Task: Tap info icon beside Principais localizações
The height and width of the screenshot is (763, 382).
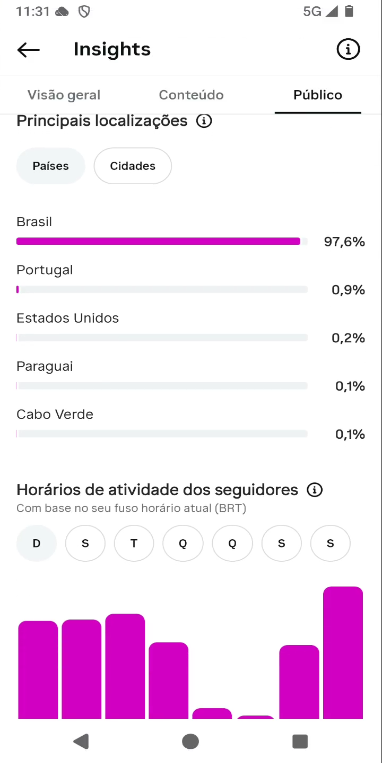Action: [x=204, y=121]
